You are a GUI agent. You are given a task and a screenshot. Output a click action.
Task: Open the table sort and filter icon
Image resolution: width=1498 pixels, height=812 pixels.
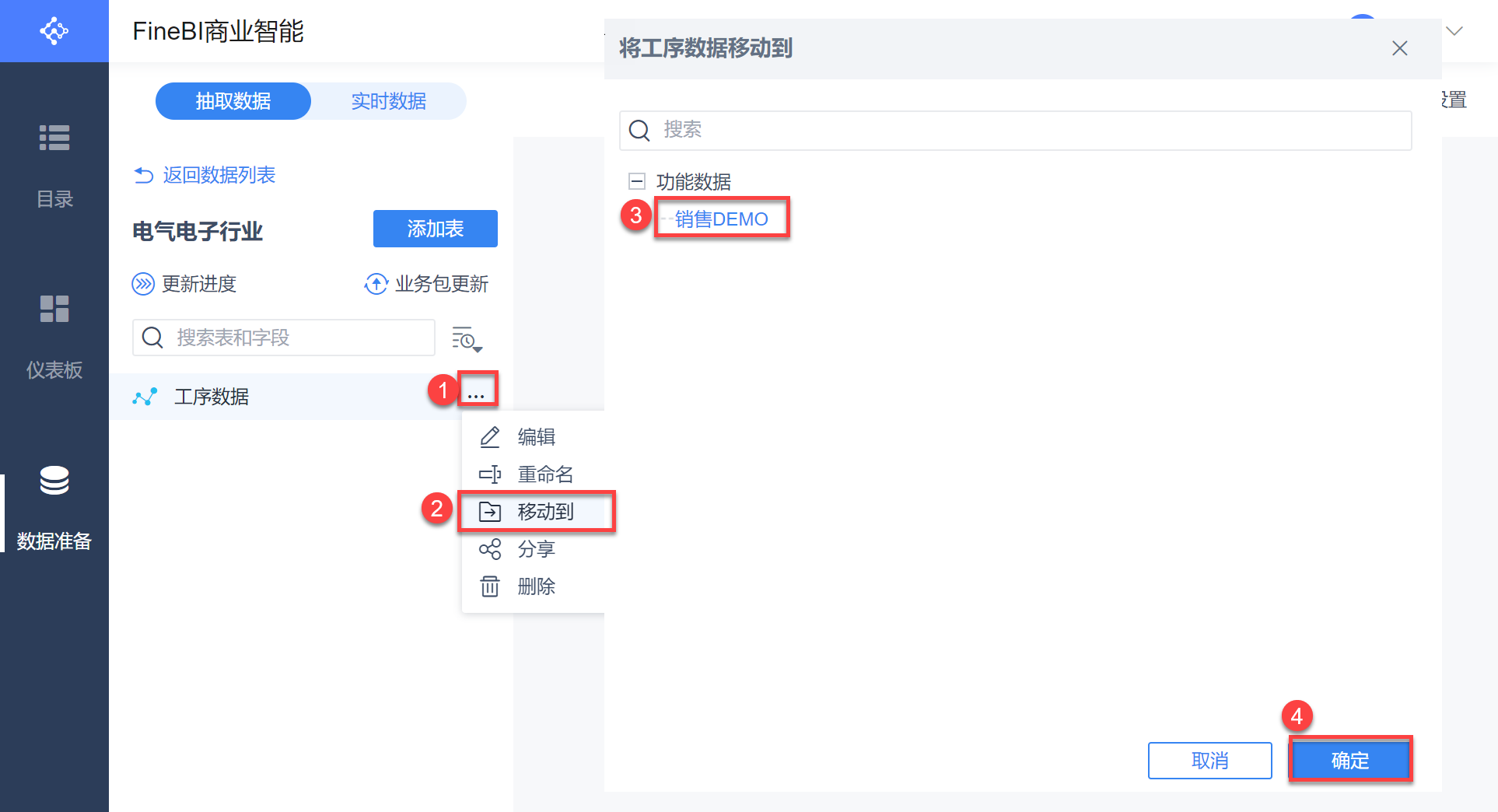click(467, 338)
